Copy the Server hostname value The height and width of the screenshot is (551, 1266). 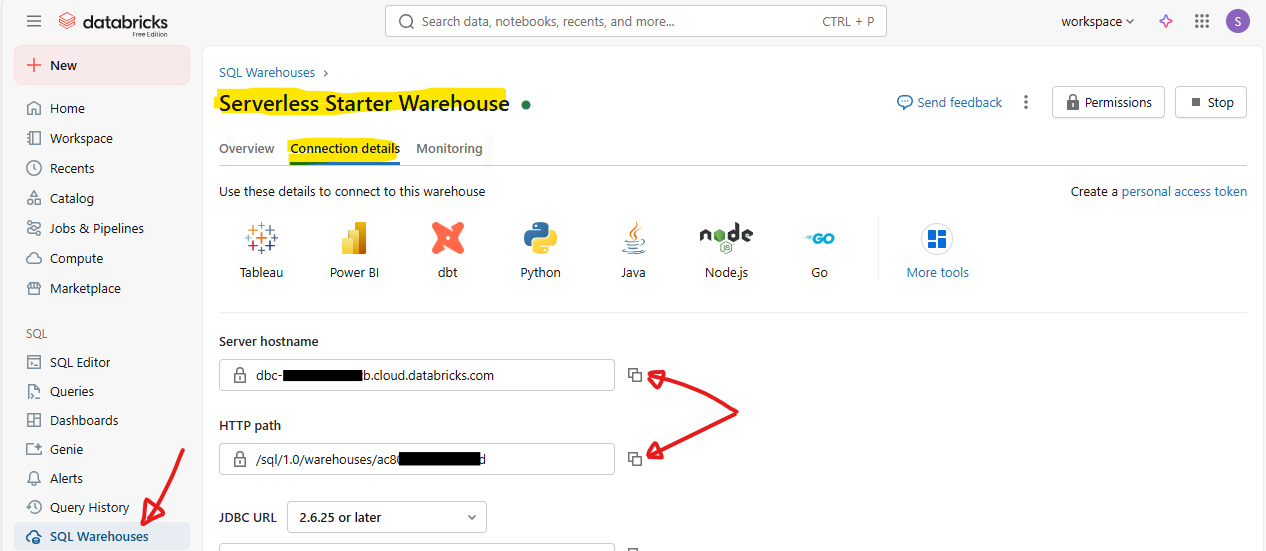[x=635, y=375]
